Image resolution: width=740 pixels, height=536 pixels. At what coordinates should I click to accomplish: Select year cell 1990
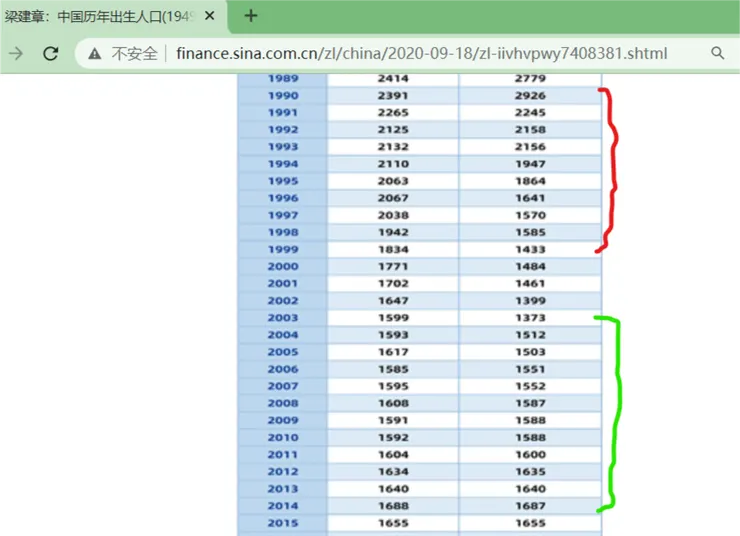click(x=283, y=96)
